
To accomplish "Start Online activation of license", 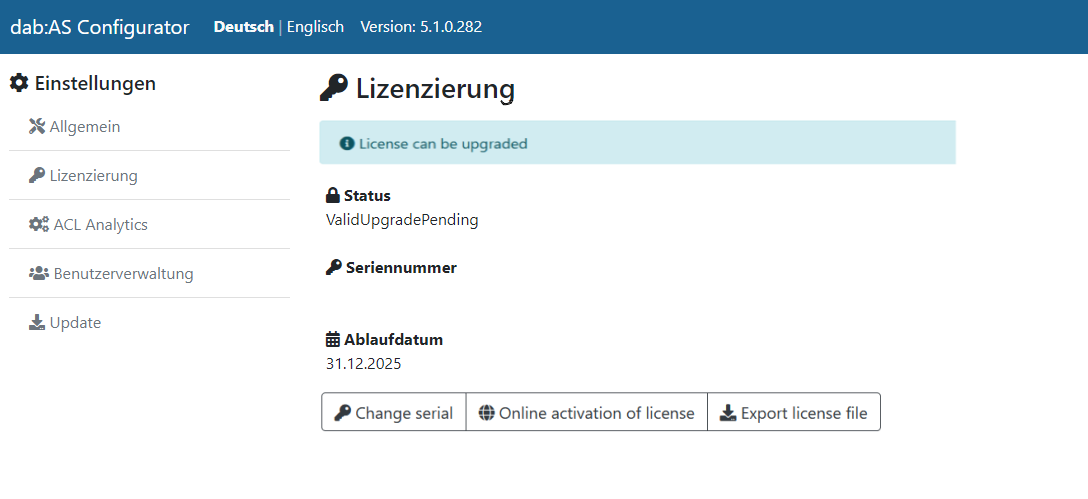I will click(x=587, y=413).
